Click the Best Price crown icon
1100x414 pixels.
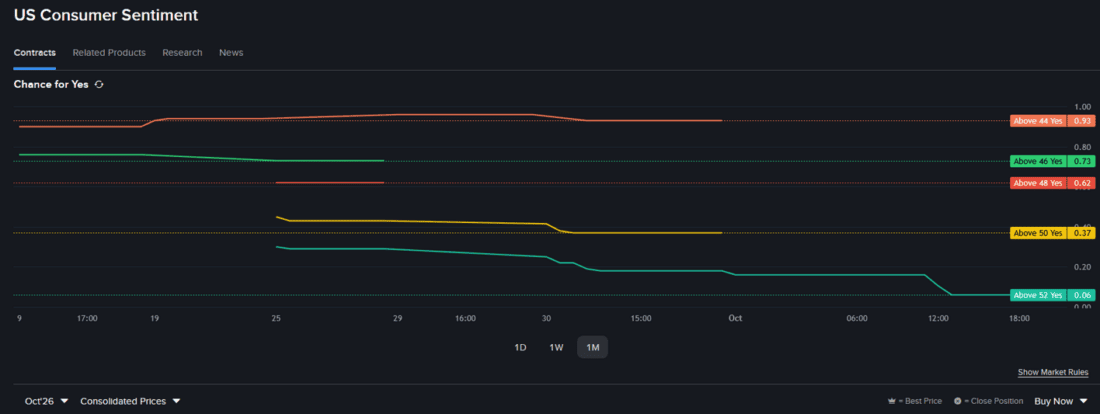tap(892, 401)
